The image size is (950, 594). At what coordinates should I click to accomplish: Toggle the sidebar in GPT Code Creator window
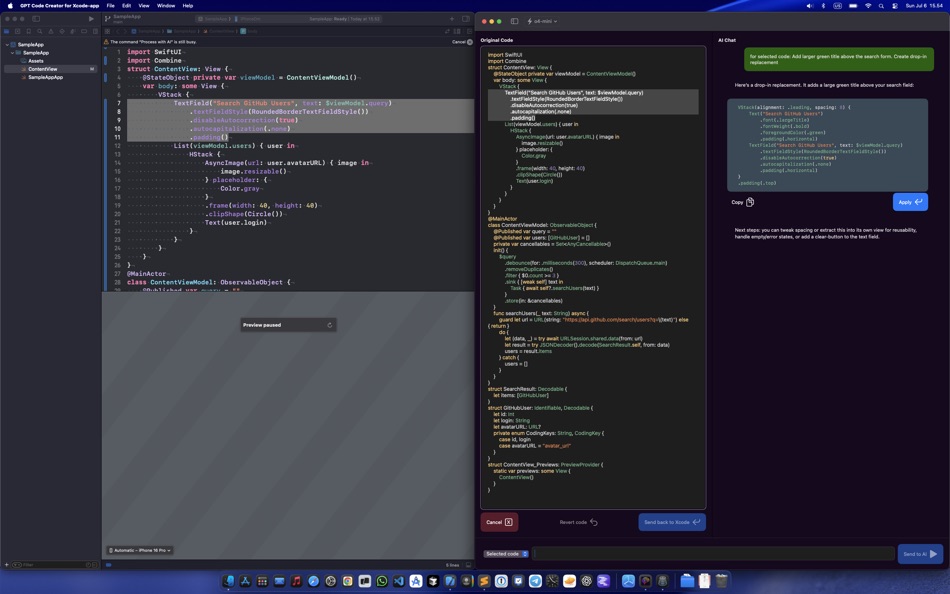[514, 21]
